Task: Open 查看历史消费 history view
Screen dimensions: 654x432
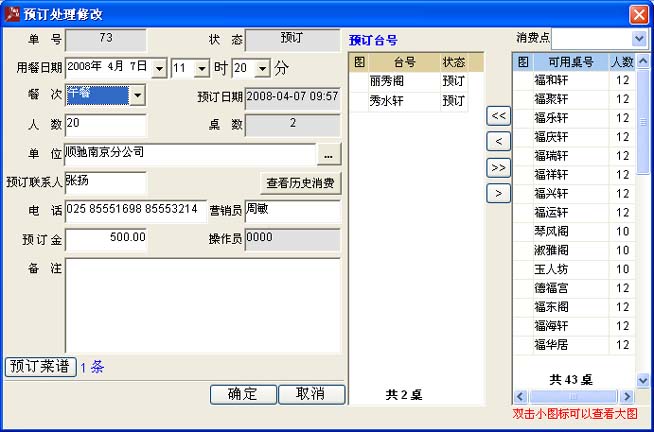Action: (x=301, y=183)
